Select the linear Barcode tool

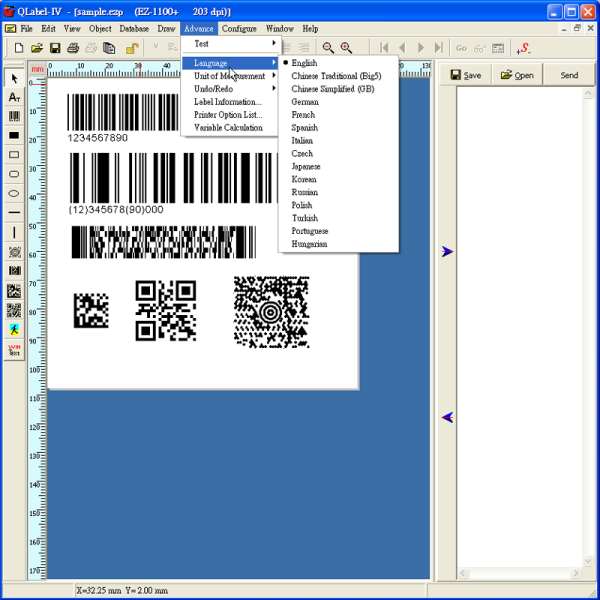point(14,116)
